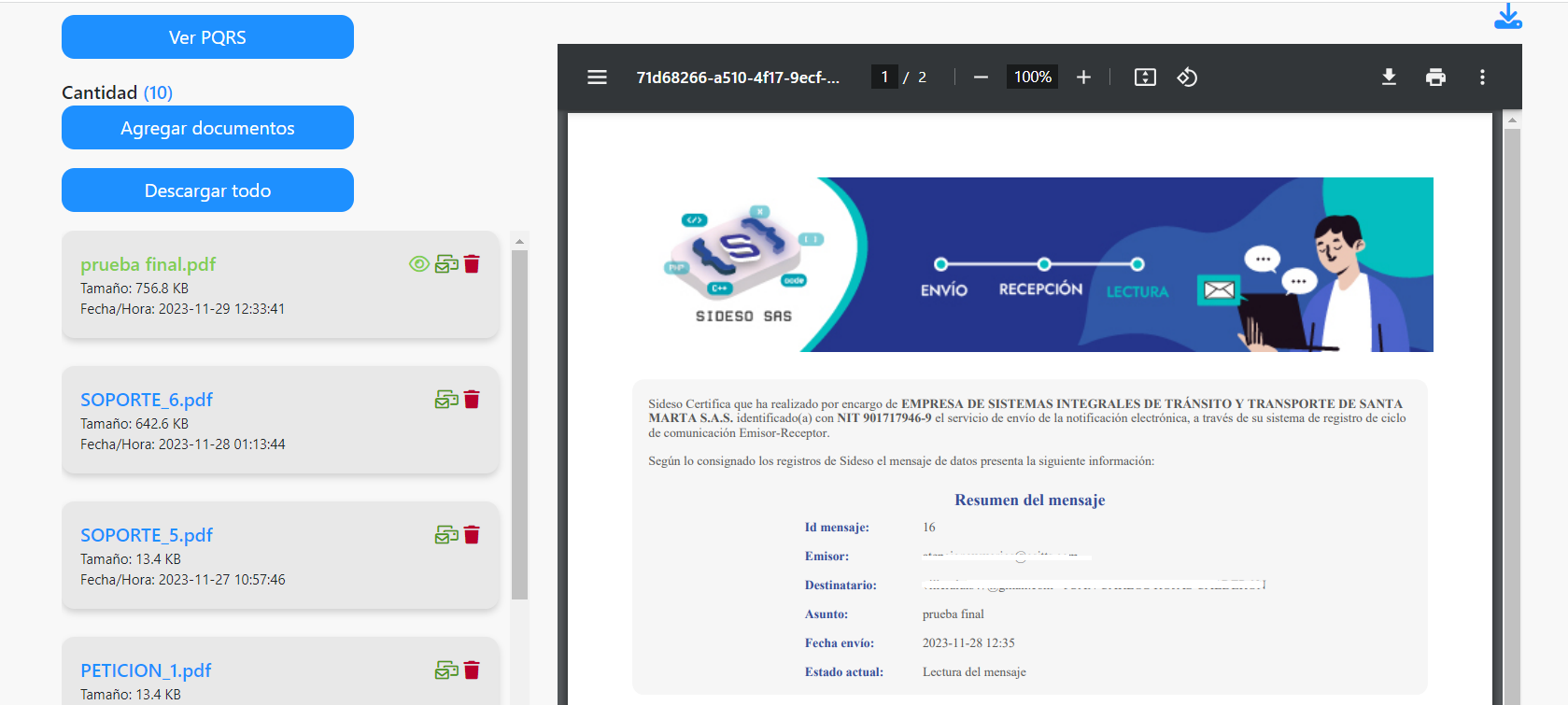Zoom out the PDF with minus icon
The height and width of the screenshot is (705, 1568).
coord(981,78)
